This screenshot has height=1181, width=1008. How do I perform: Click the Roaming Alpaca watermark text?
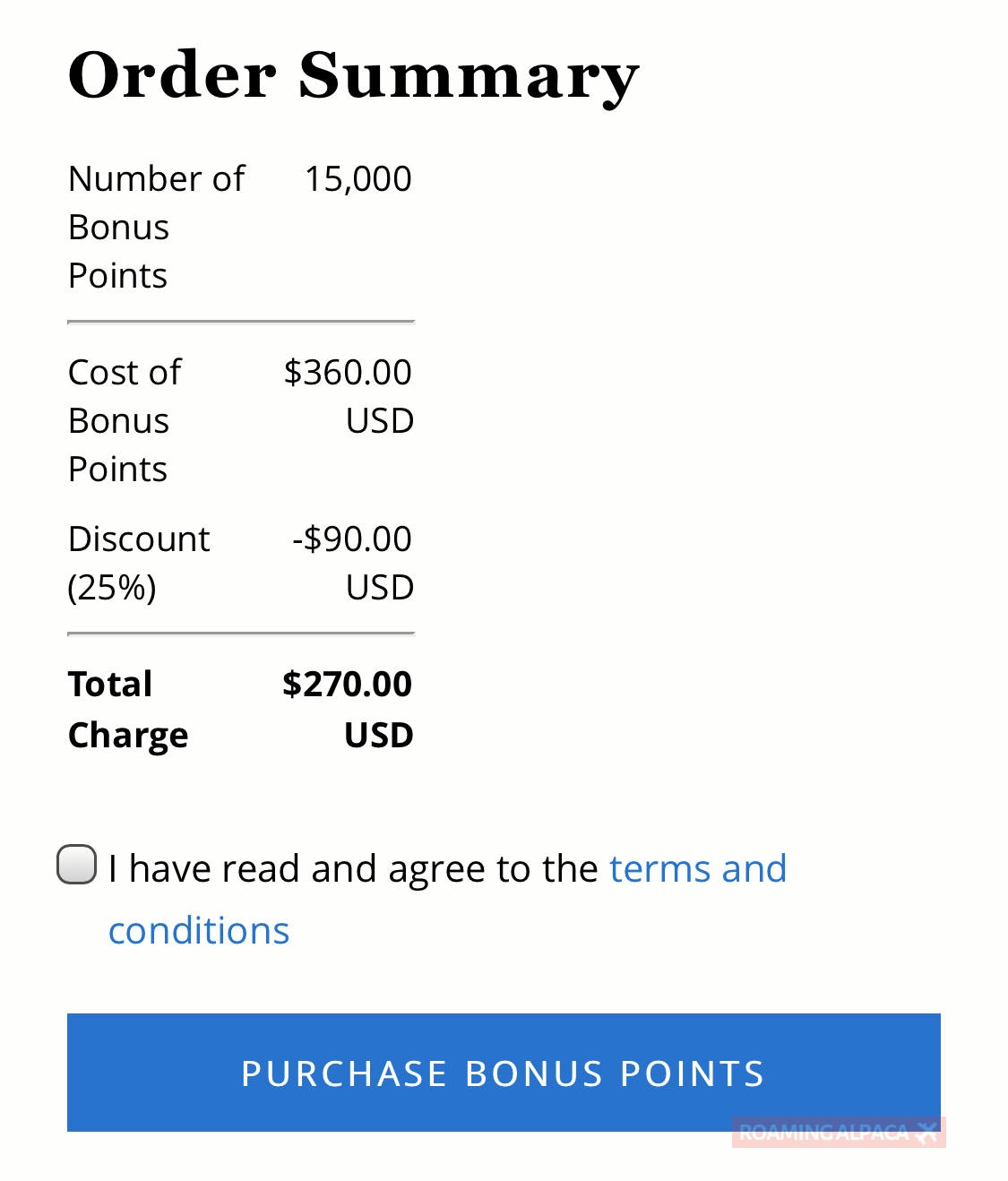pos(823,1133)
